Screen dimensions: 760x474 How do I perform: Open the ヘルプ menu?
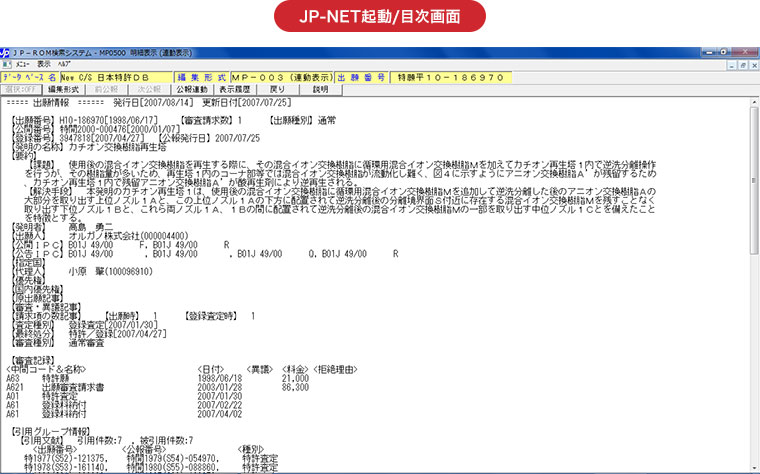64,63
